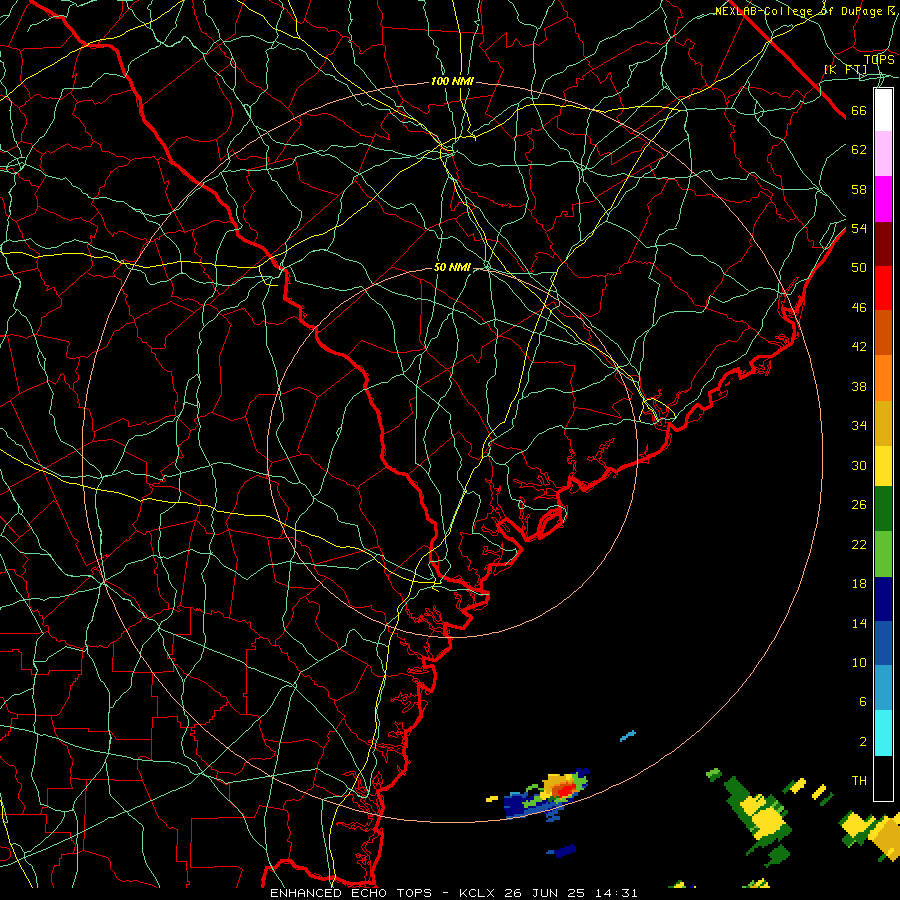The height and width of the screenshot is (900, 900).
Task: Click the "14" scale value
Action: click(x=859, y=623)
